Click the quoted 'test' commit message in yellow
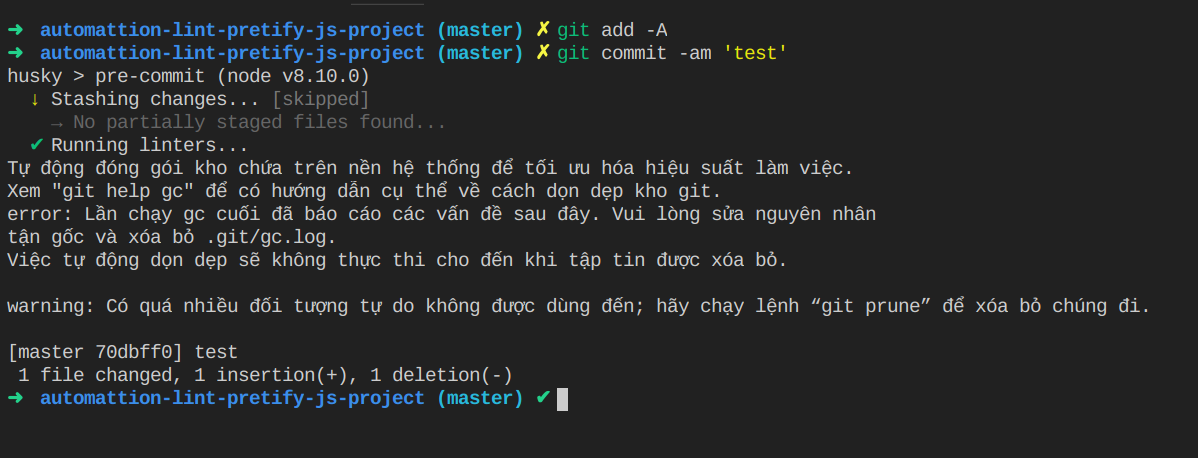 pyautogui.click(x=755, y=54)
